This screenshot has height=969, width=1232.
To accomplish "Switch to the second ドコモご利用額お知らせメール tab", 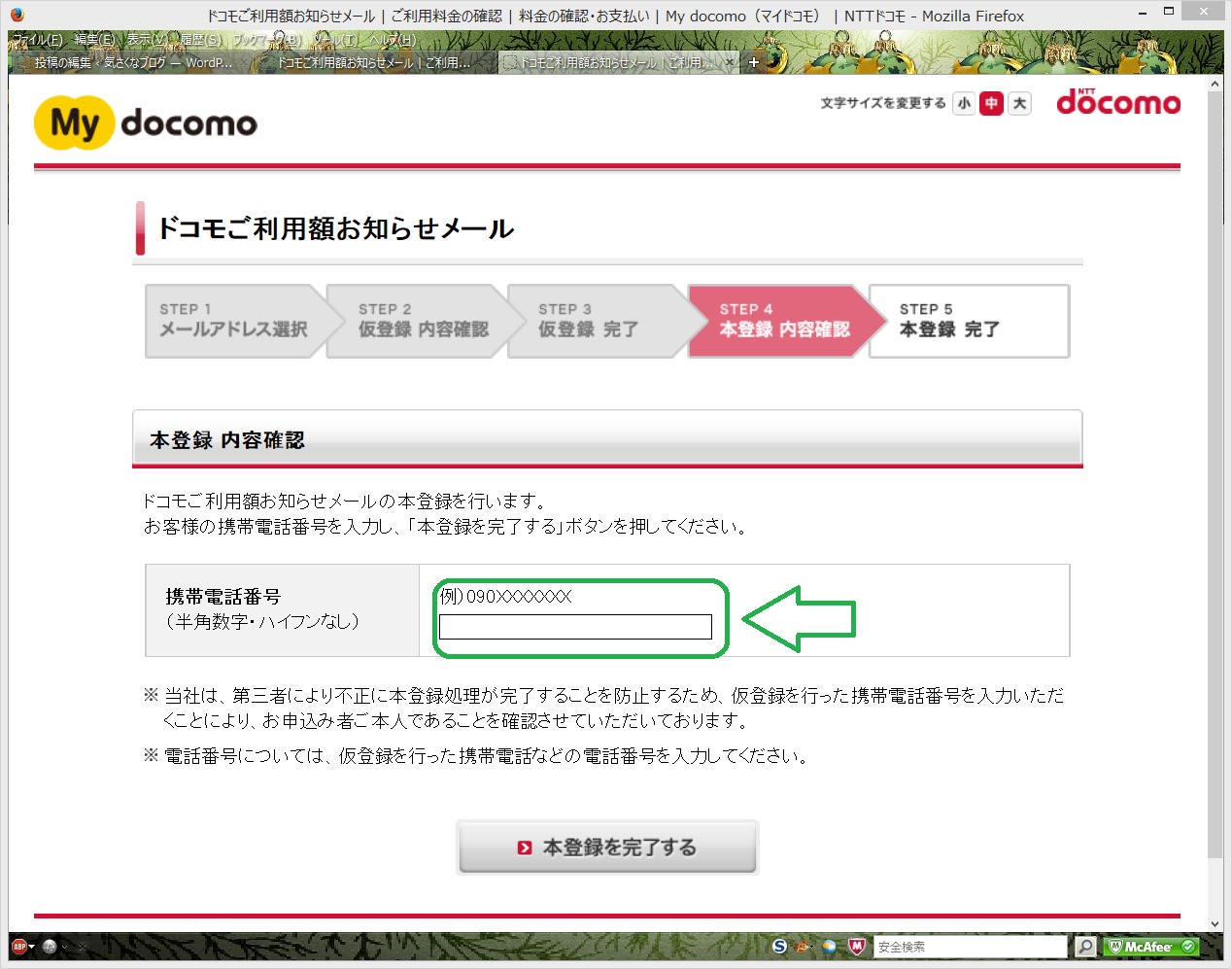I will pyautogui.click(x=373, y=62).
